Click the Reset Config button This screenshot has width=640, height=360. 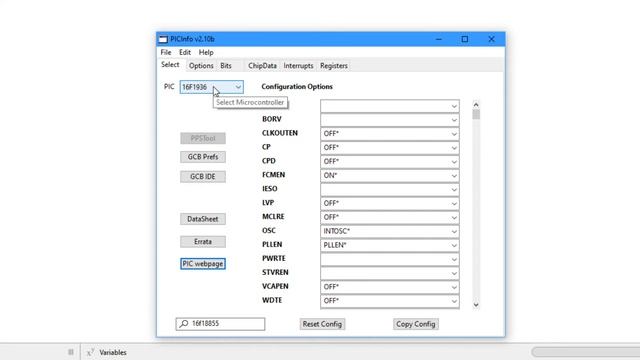tap(322, 324)
